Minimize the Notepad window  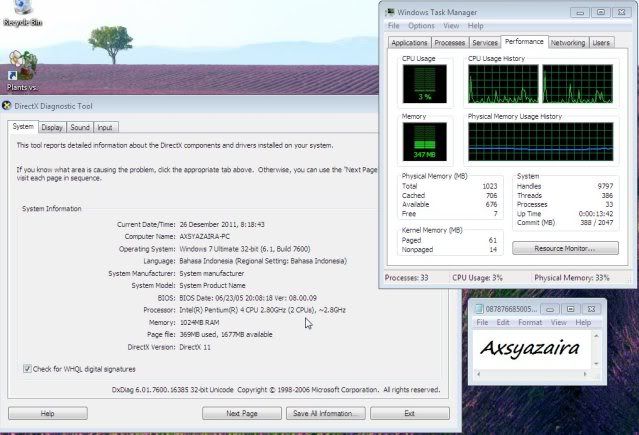coord(550,309)
